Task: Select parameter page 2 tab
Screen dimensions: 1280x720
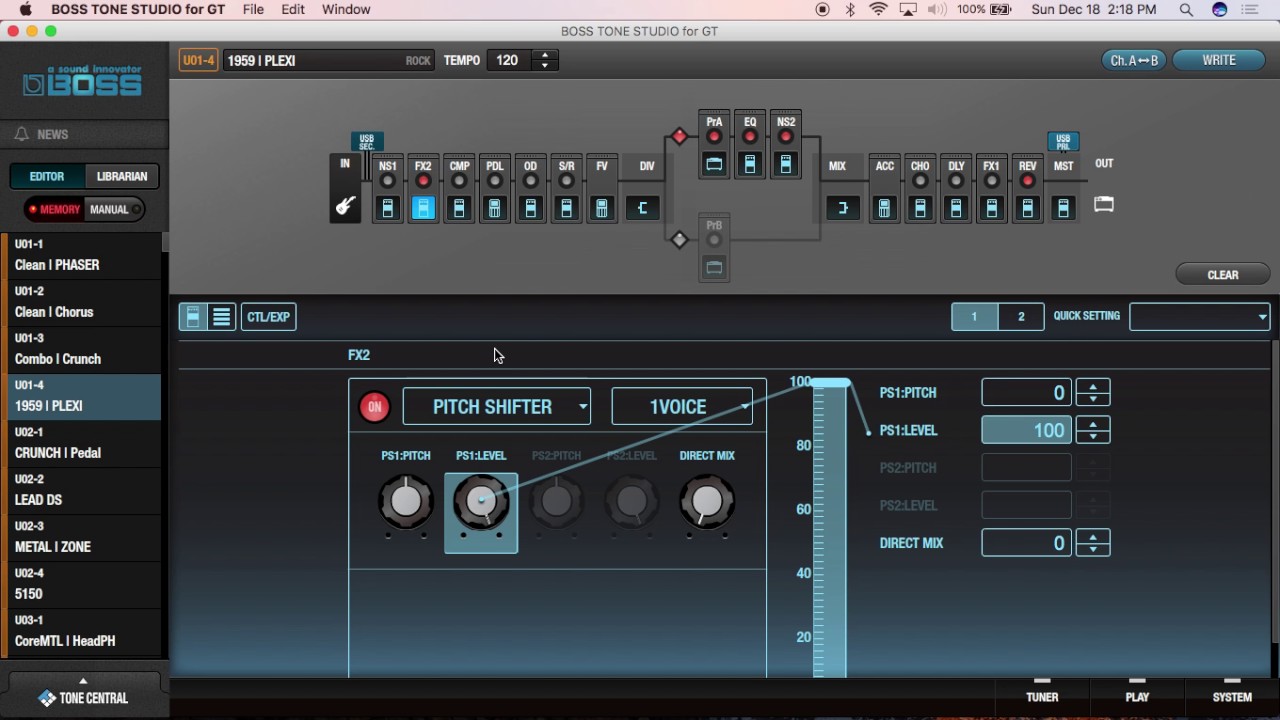Action: (x=1021, y=317)
